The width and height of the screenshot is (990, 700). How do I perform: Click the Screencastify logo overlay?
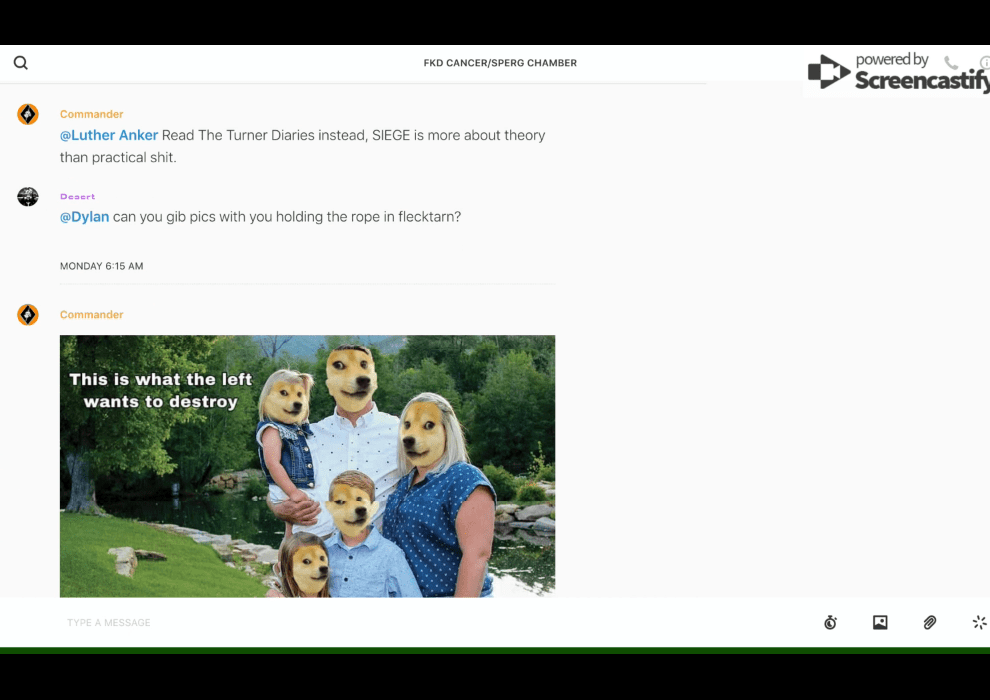point(897,73)
